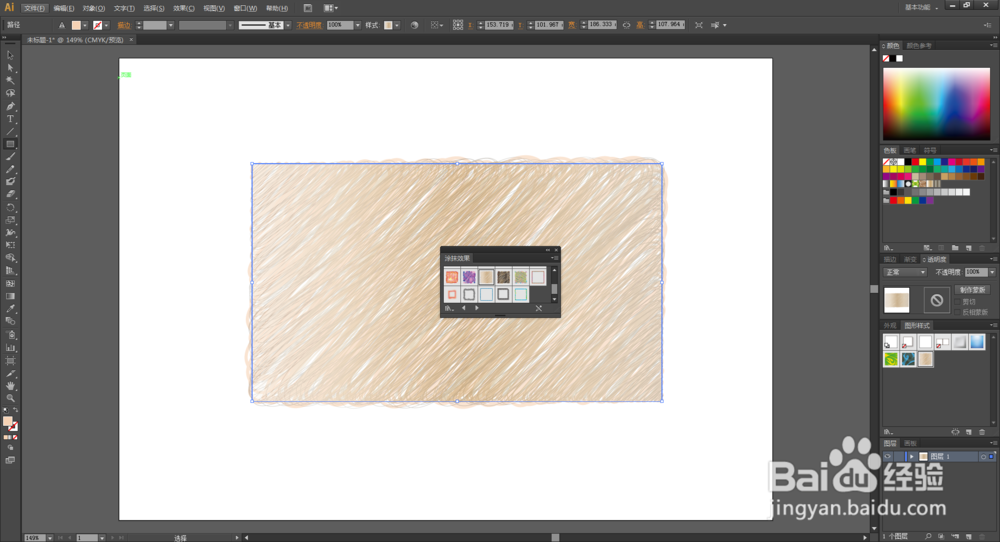Select the Type tool
Viewport: 1000px width, 542px height.
click(x=10, y=119)
